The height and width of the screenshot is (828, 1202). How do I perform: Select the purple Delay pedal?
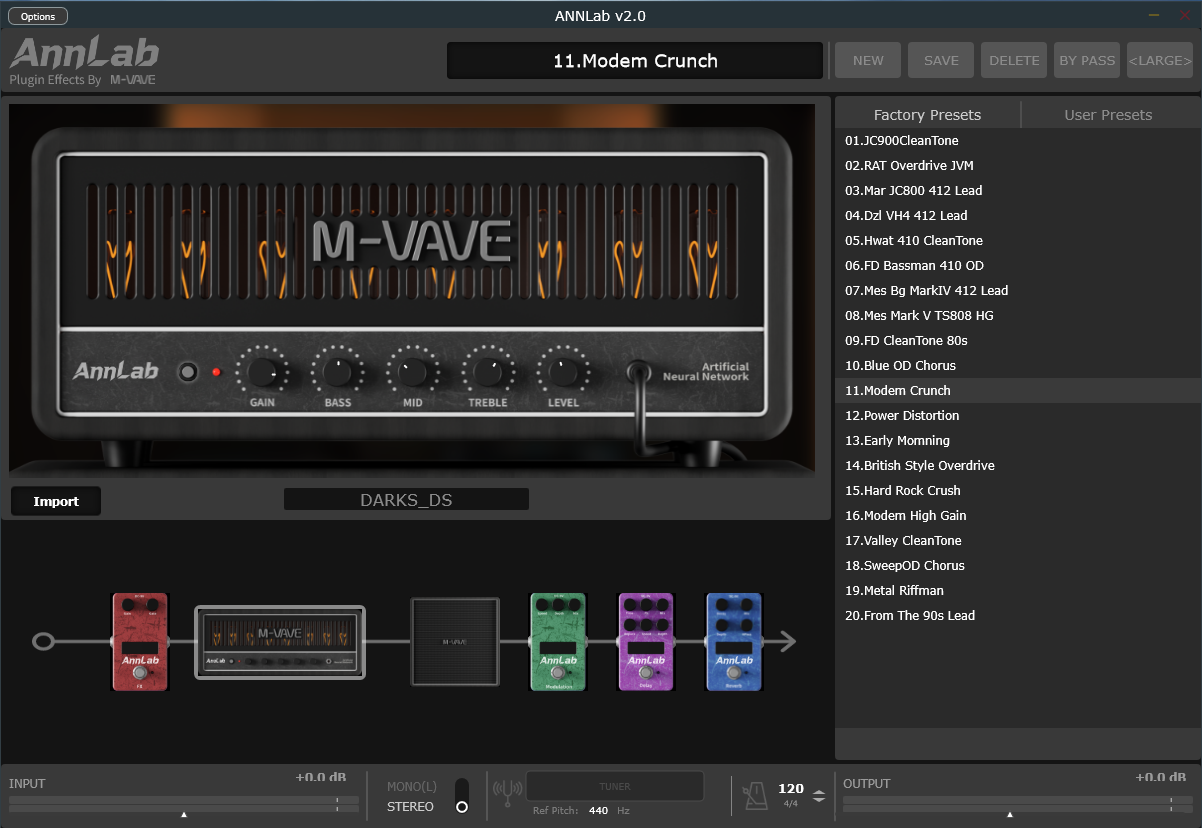[646, 641]
